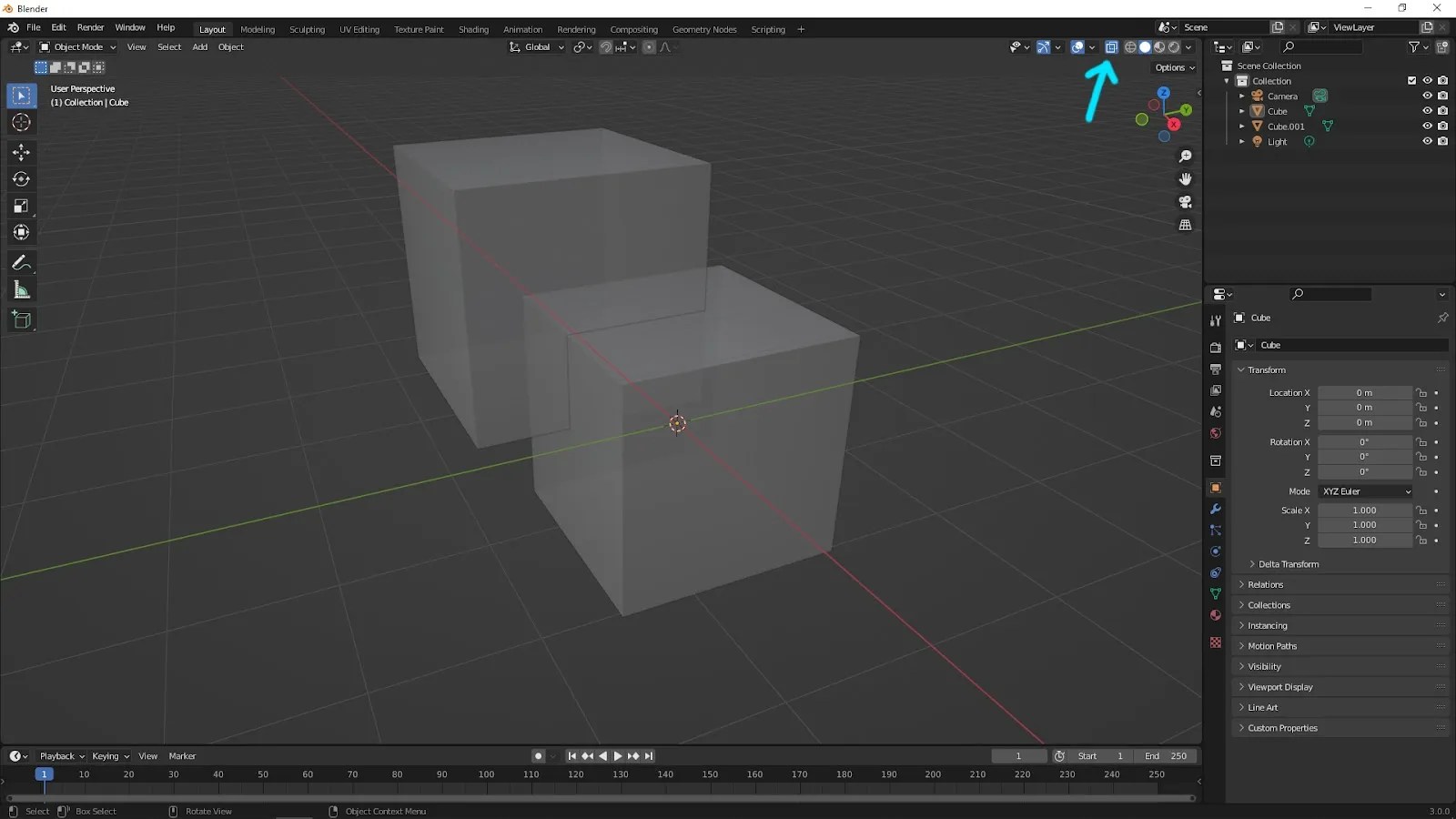Switch to the Shading workspace tab
This screenshot has width=1456, height=819.
point(473,29)
